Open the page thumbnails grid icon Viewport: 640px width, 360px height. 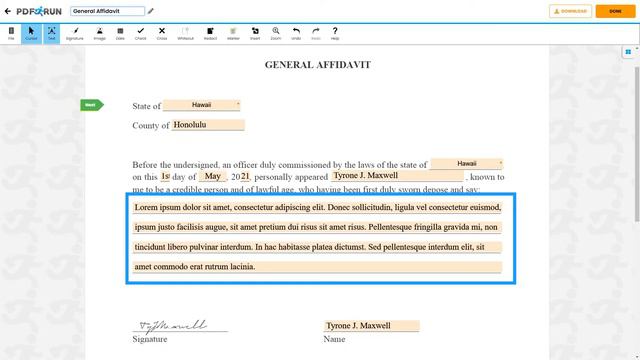[628, 52]
